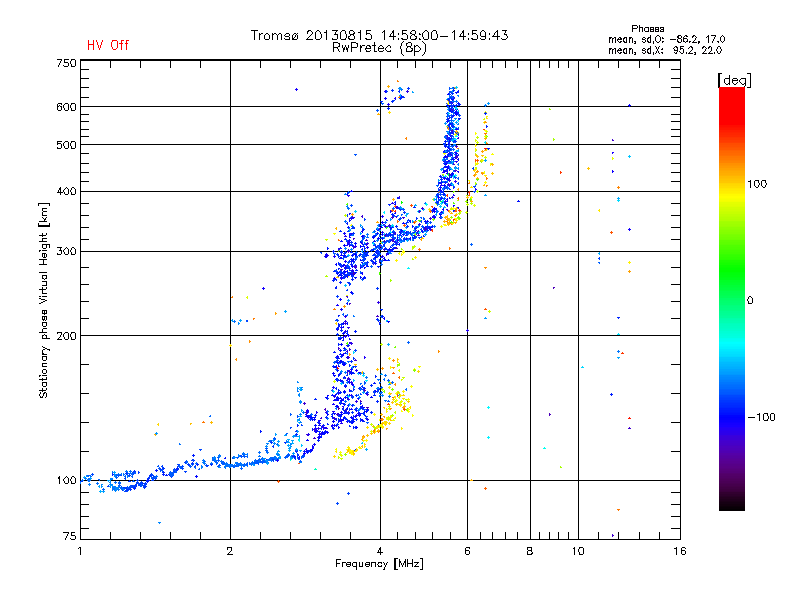The width and height of the screenshot is (800, 600).
Task: Click the x-axis tick label '10'
Action: 578,551
